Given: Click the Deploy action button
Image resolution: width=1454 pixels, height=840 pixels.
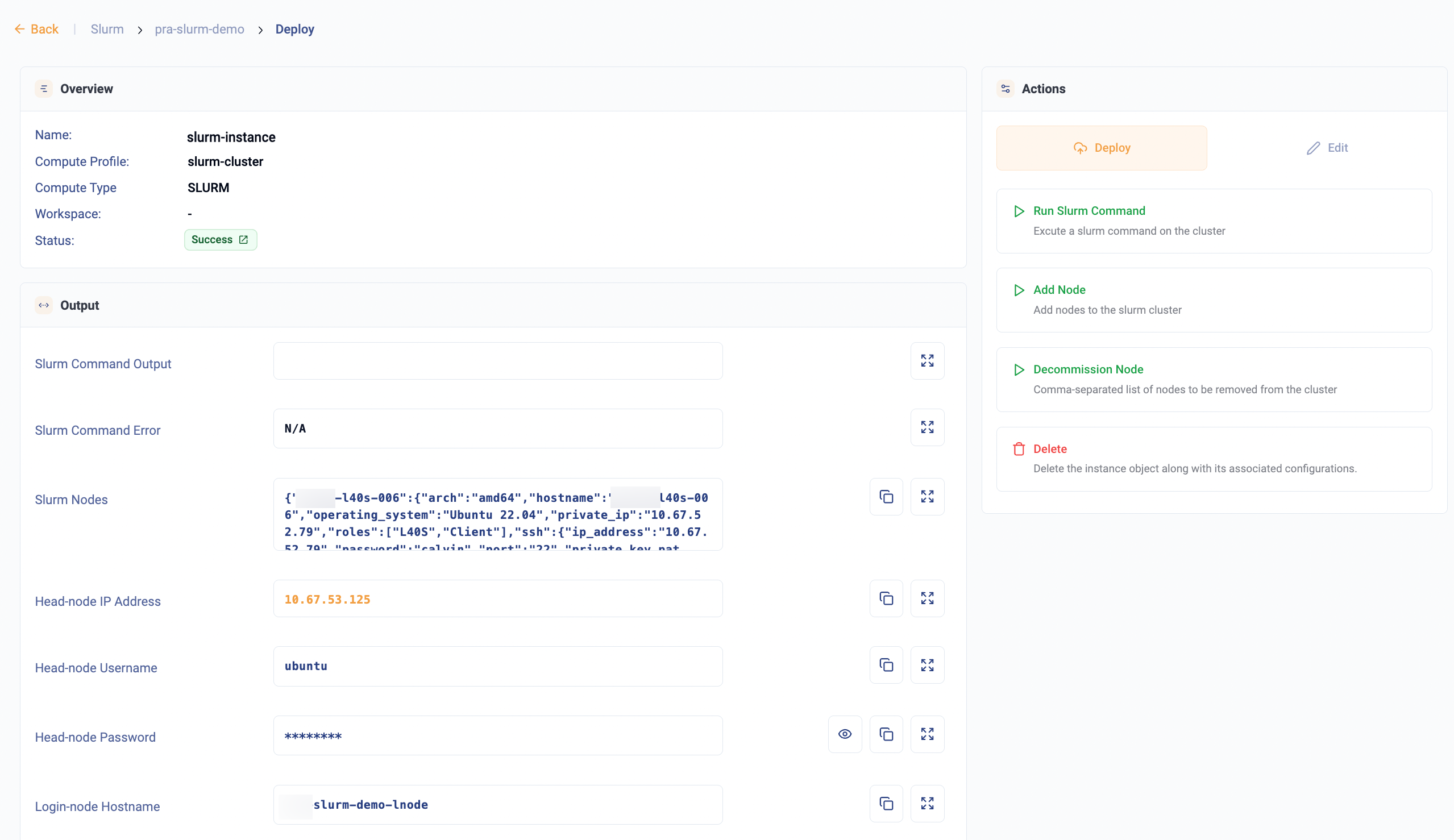Looking at the screenshot, I should point(1101,148).
